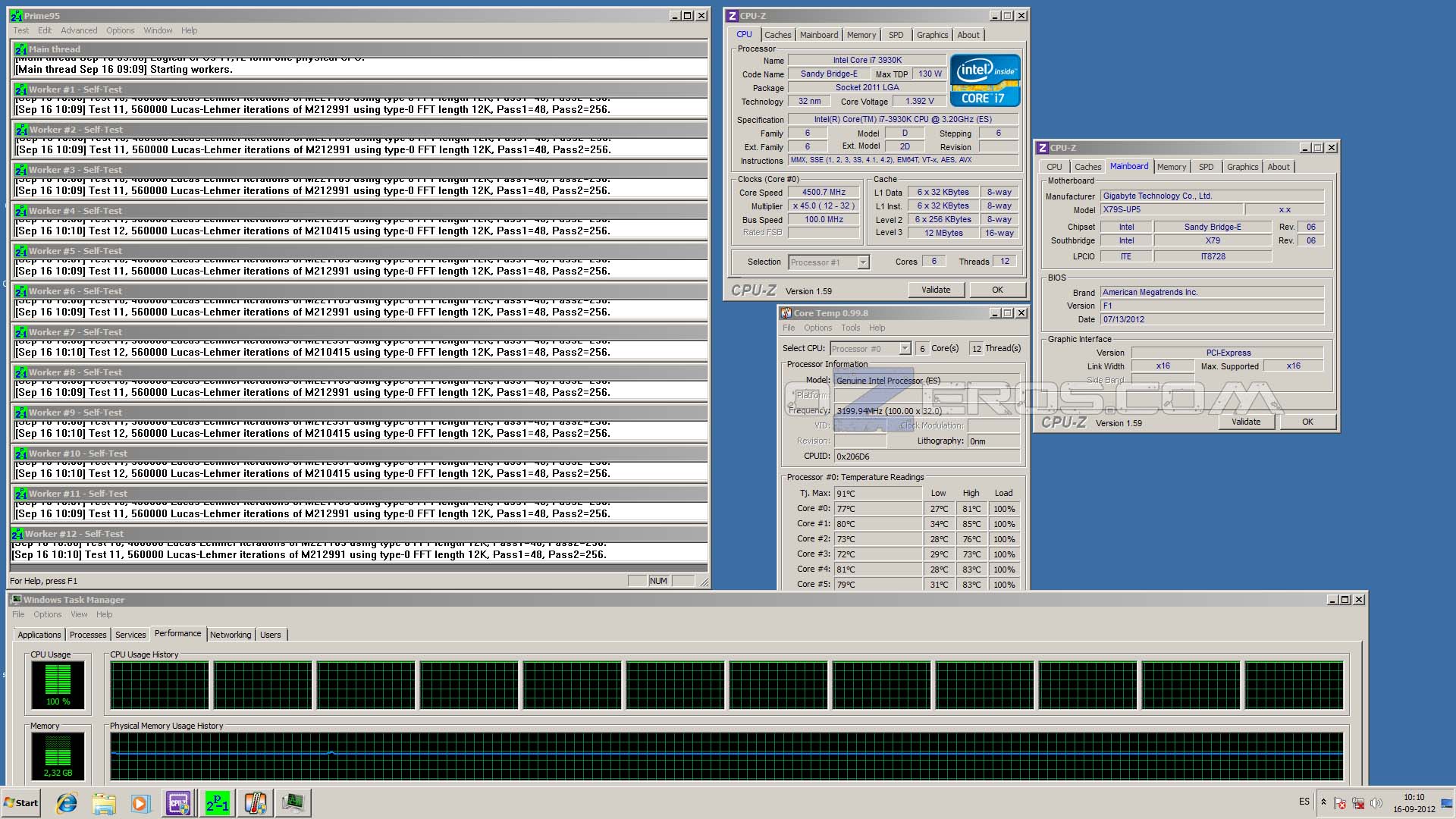This screenshot has width=1456, height=819.
Task: Open Prime95 Window menu
Action: (x=158, y=30)
